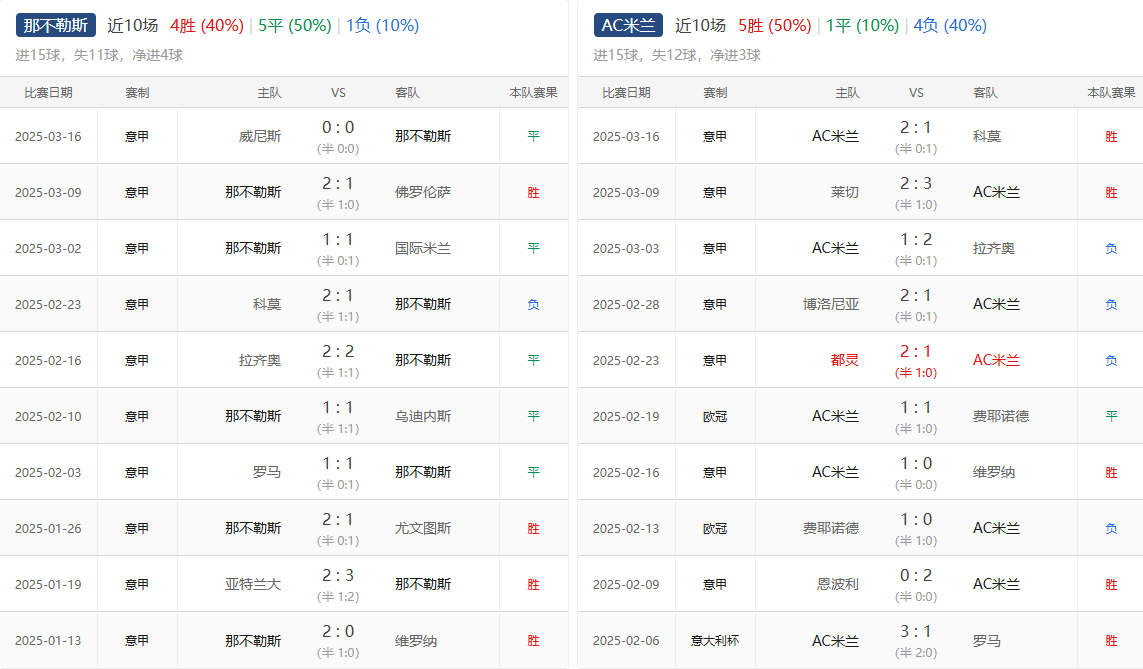Click 胜 result in the 尤文图斯 row
The image size is (1143, 669).
pos(534,528)
